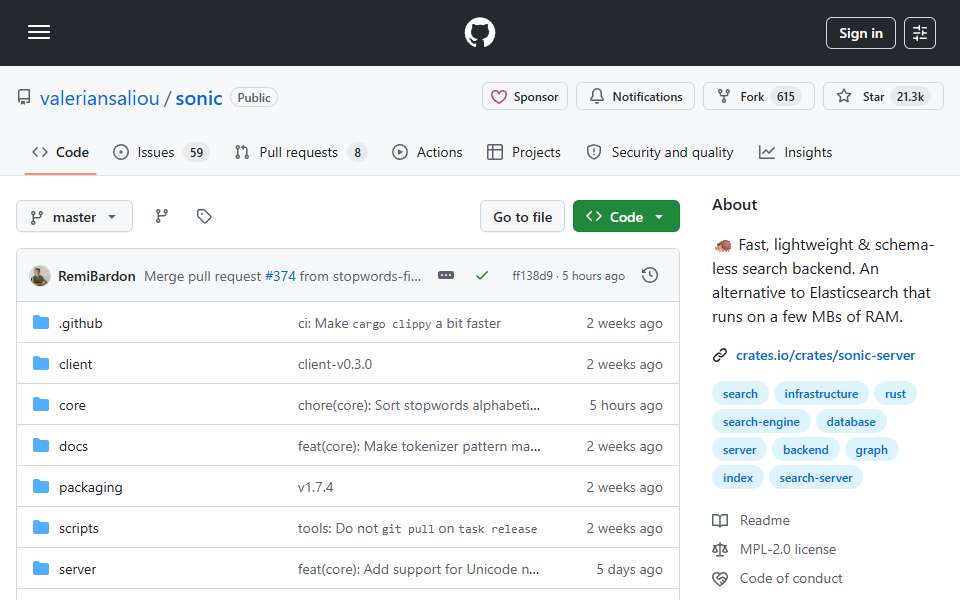This screenshot has width=960, height=600.
Task: View the 615 forks count
Action: click(786, 97)
